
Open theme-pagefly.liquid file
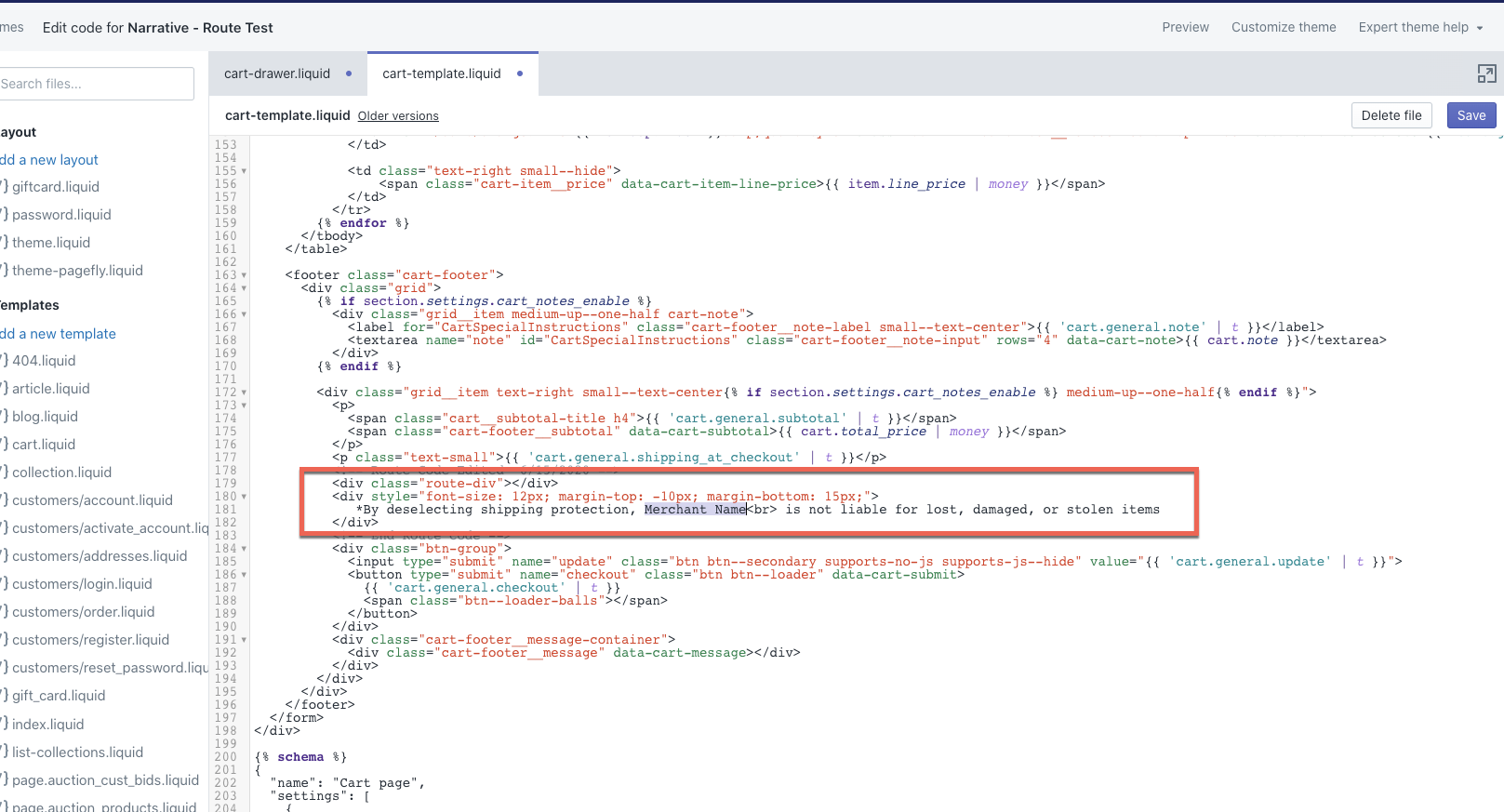[77, 271]
